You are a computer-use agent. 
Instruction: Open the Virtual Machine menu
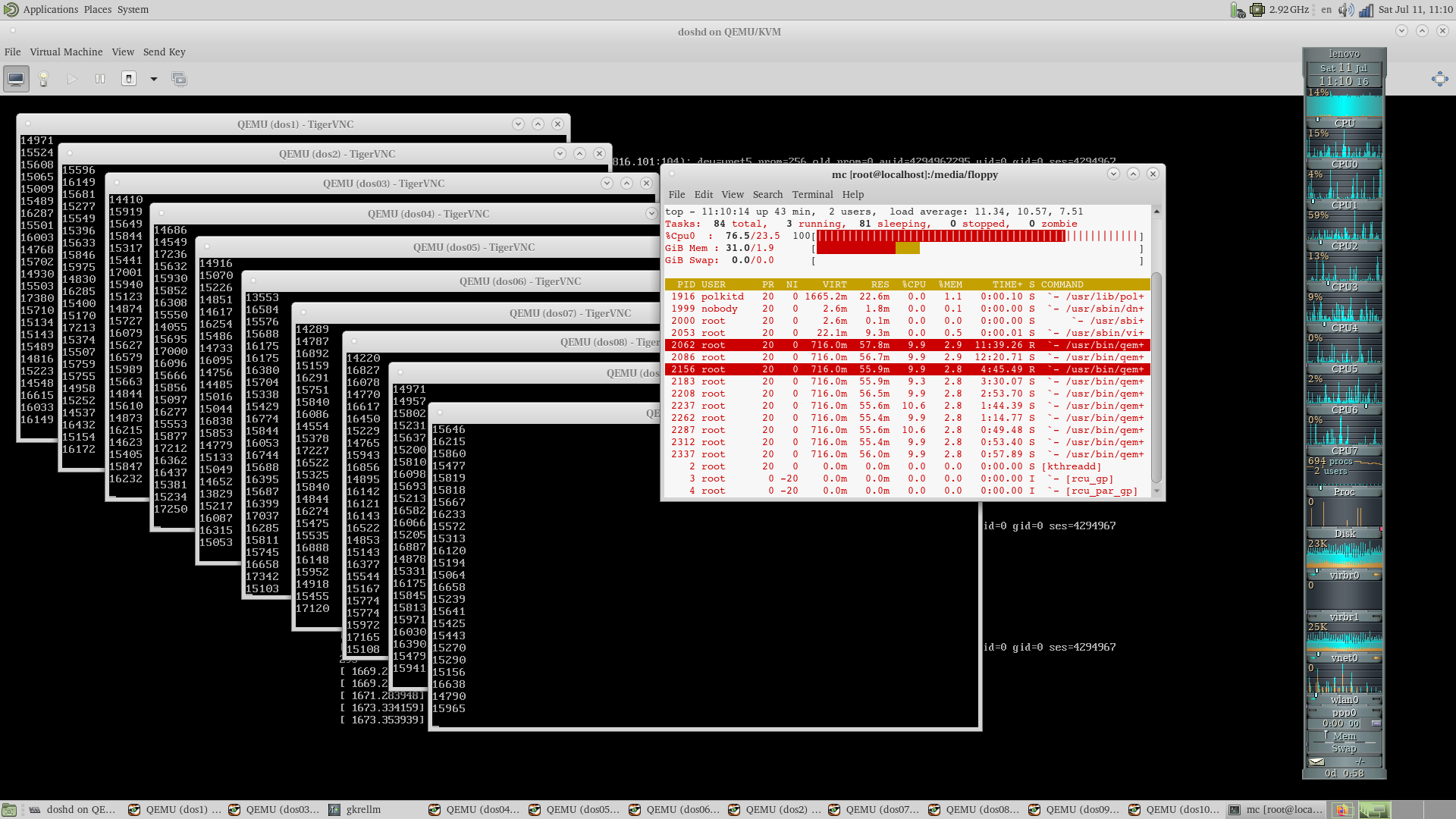(66, 52)
